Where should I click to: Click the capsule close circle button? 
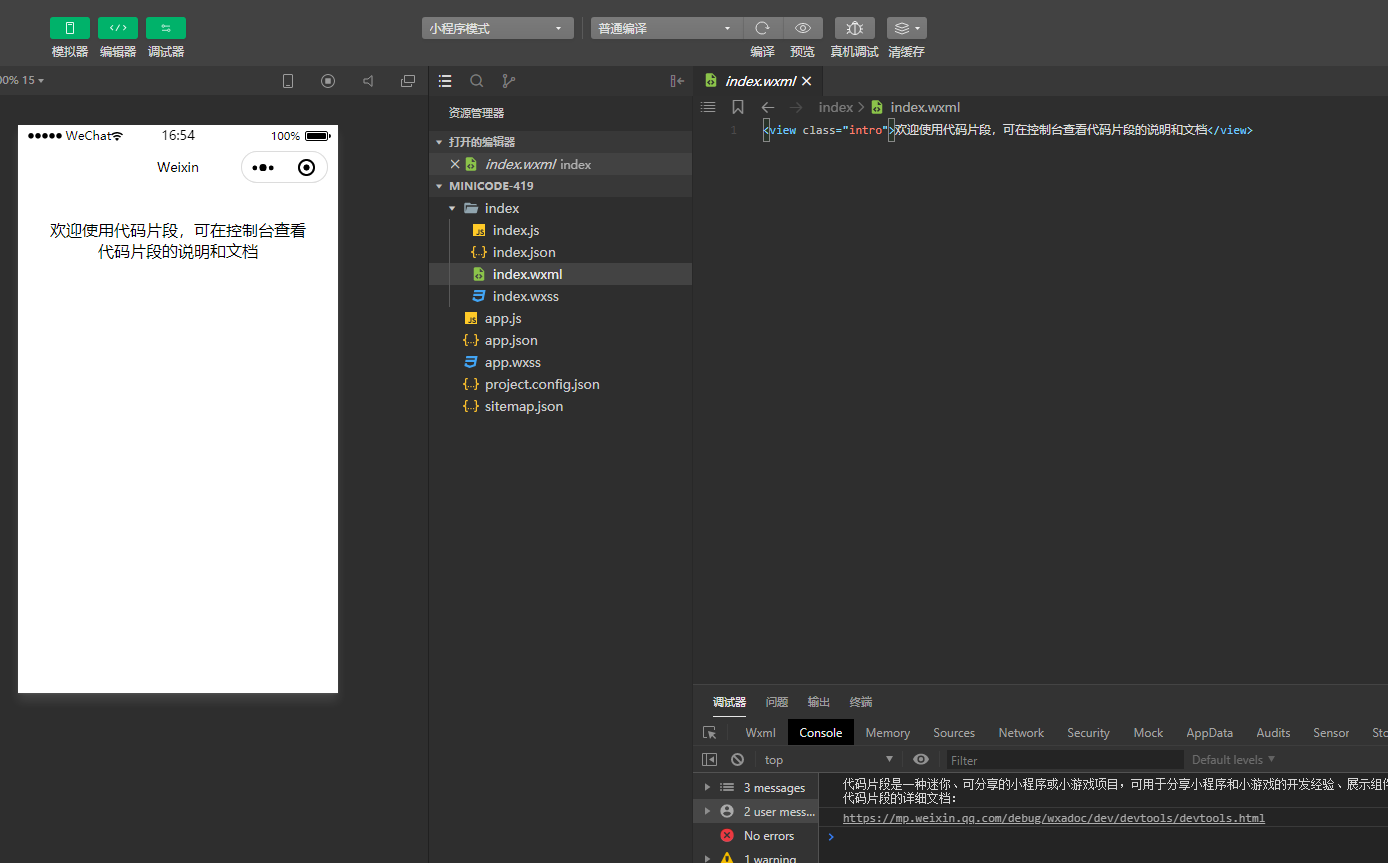(x=307, y=167)
